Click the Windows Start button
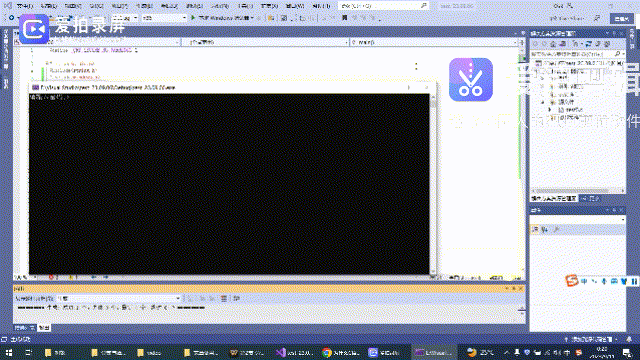Screen dimensions: 640x360 tap(9, 352)
